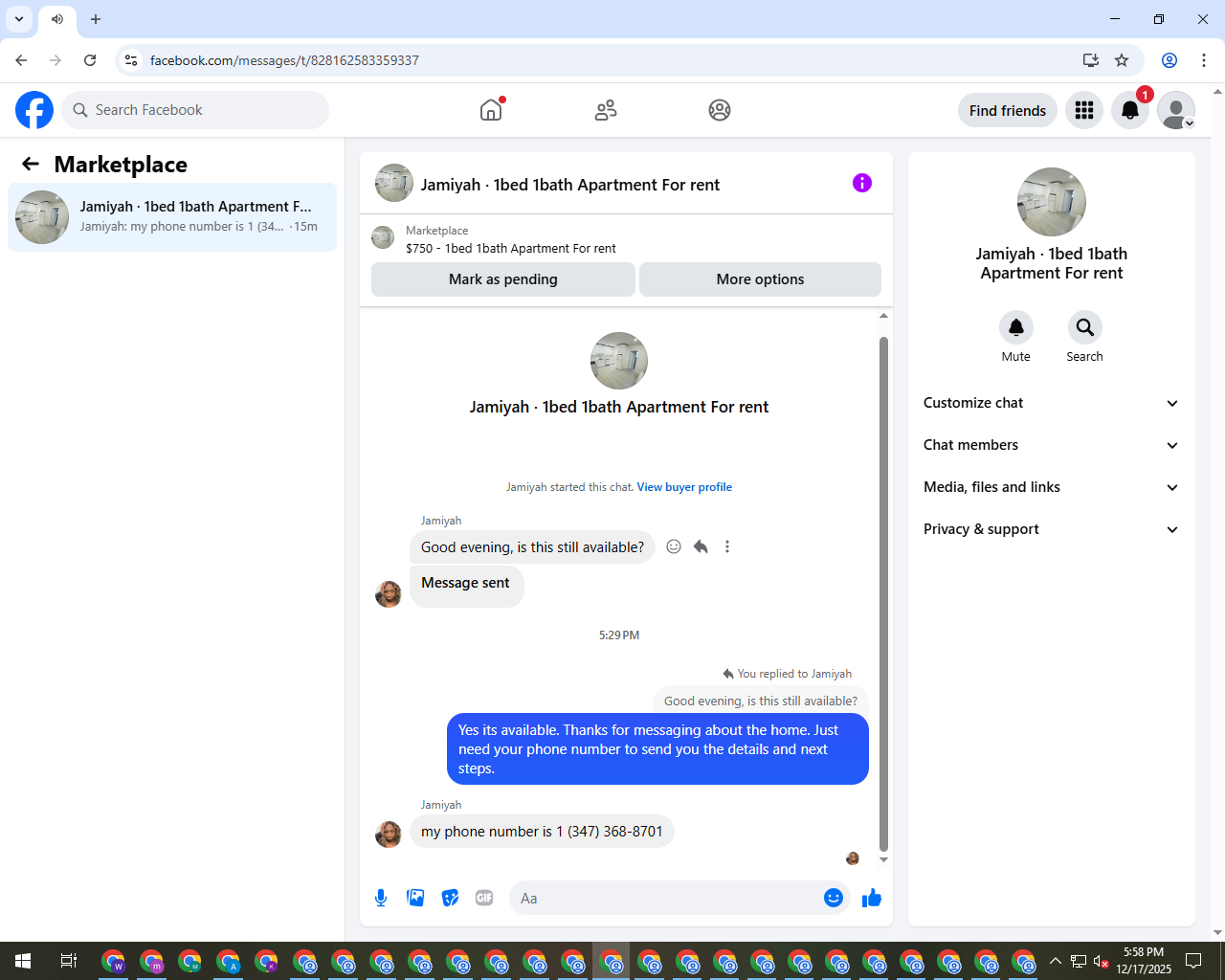Open the View buyer profile link

[684, 487]
